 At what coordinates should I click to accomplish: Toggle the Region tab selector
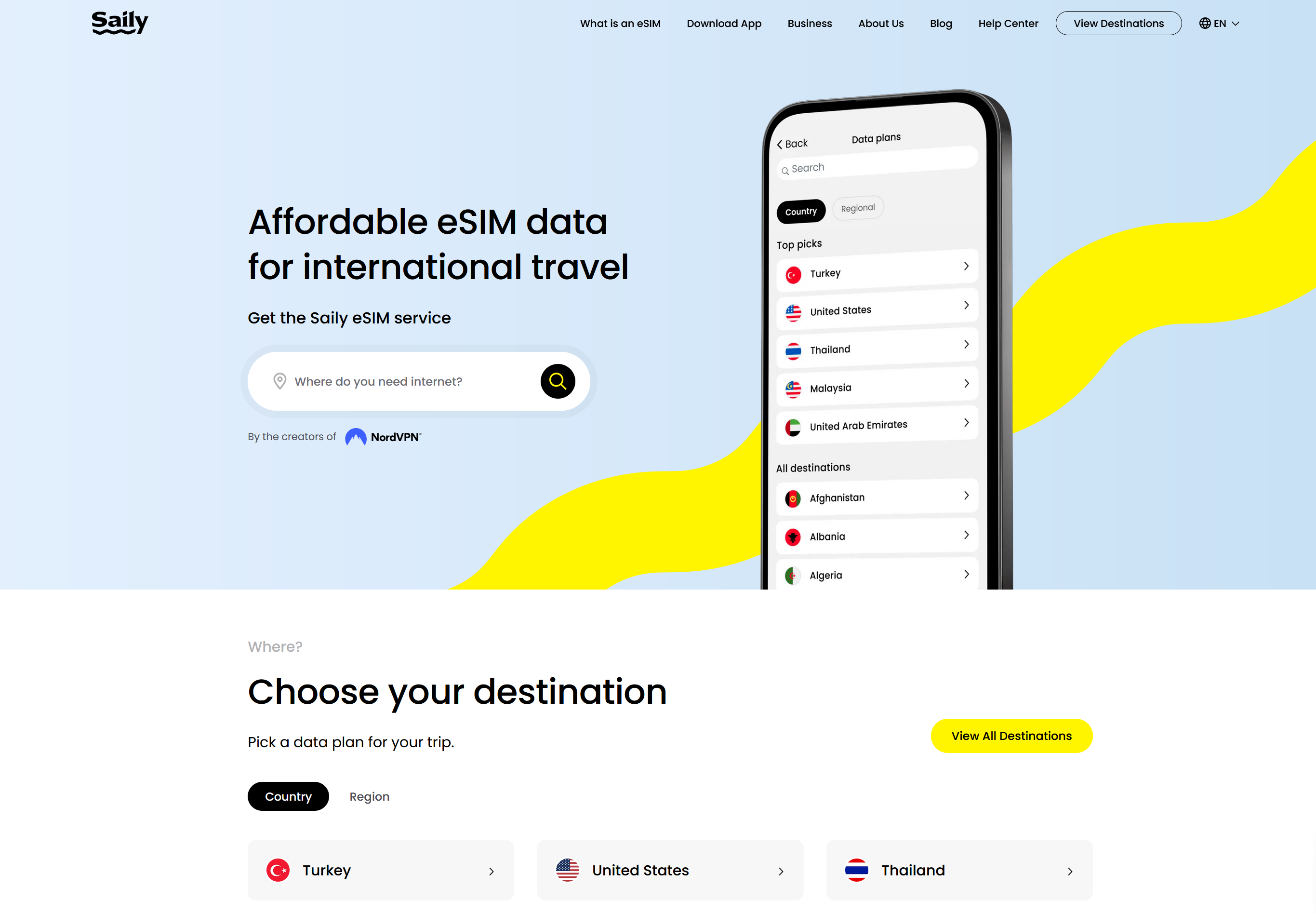click(x=369, y=797)
